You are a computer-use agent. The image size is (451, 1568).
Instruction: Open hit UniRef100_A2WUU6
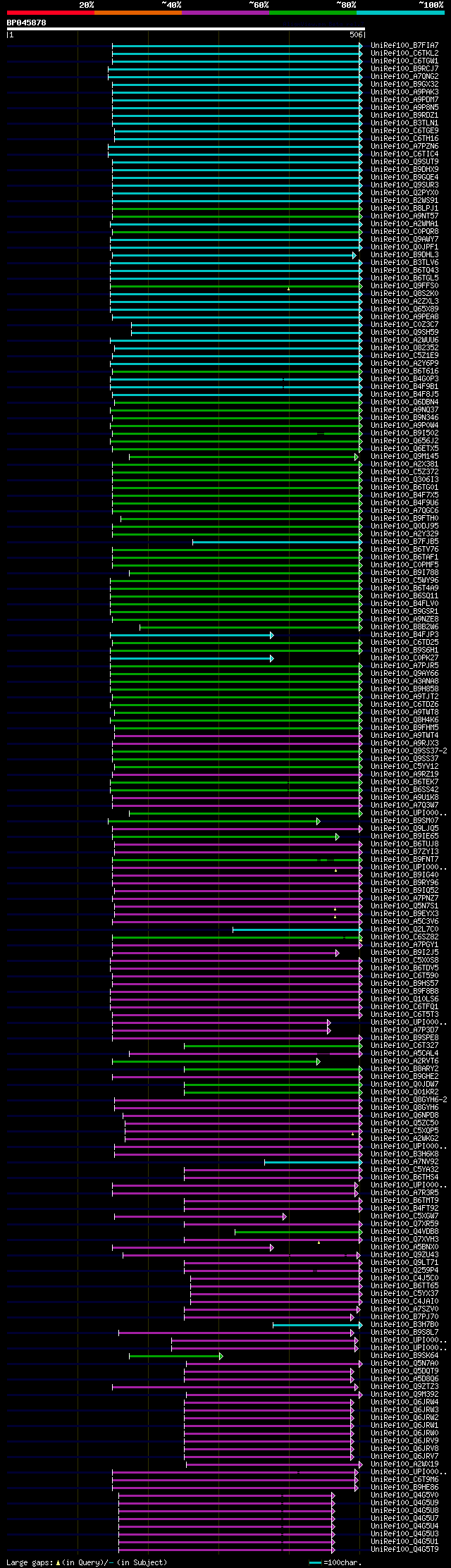[x=404, y=340]
